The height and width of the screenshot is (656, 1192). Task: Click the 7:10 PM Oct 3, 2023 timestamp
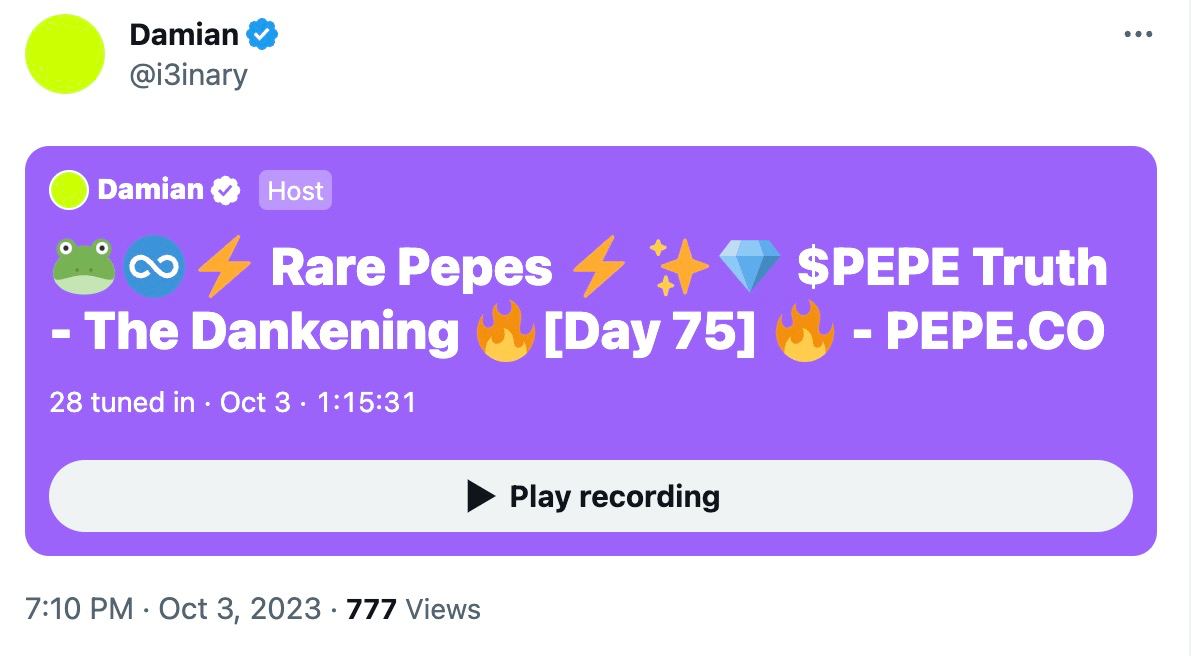tap(173, 609)
